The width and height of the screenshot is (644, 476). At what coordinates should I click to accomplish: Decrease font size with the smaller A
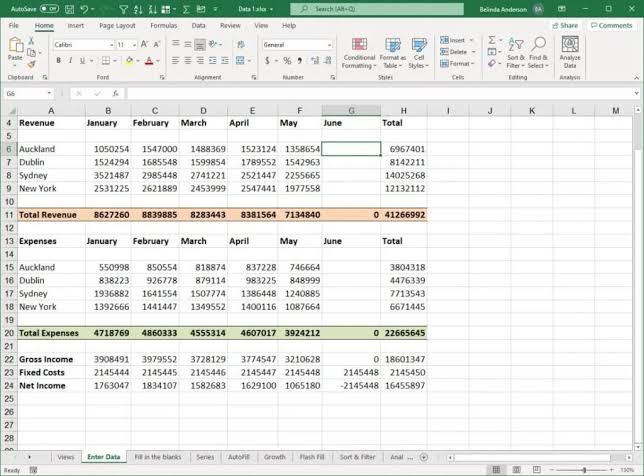pos(156,44)
